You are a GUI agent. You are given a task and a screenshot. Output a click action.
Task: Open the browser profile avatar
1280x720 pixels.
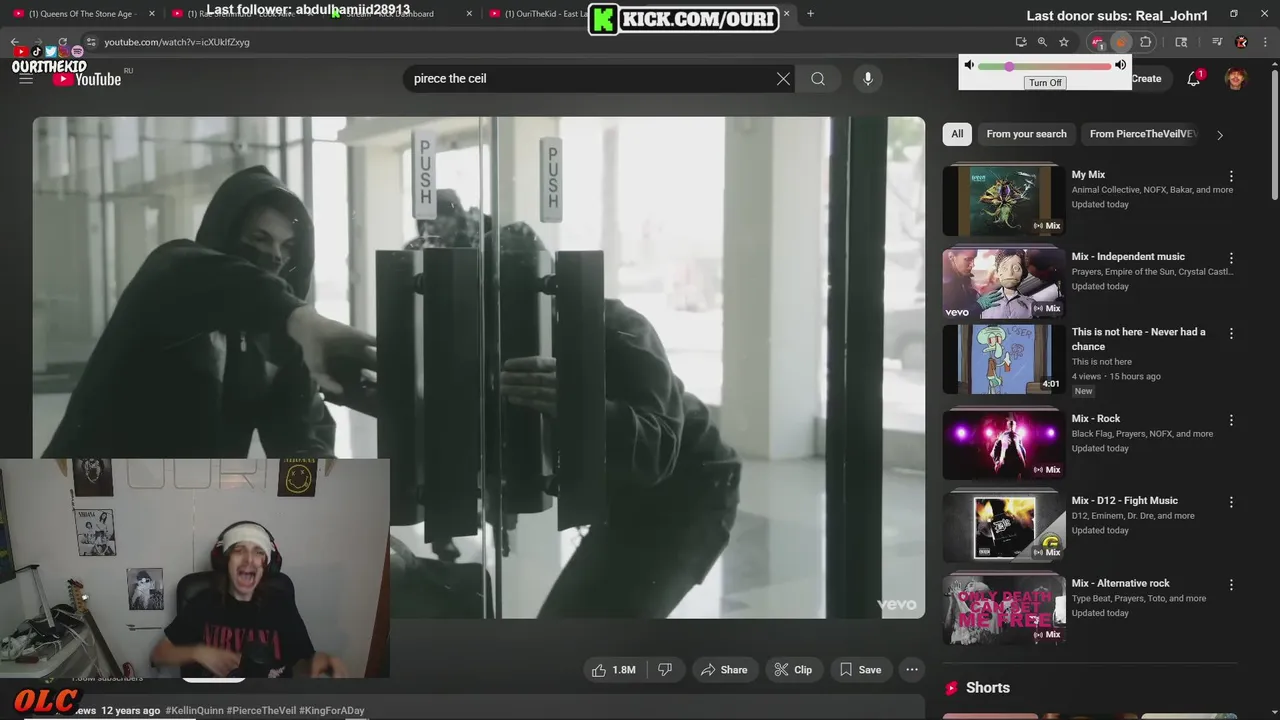(1242, 42)
